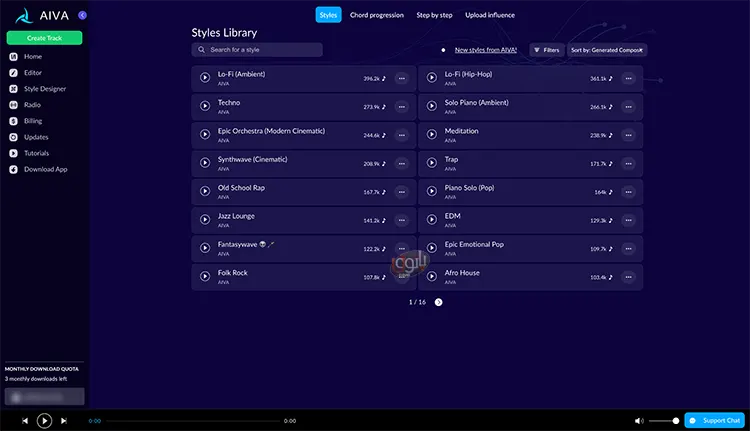
Task: Click the Create Track button
Action: pyautogui.click(x=44, y=38)
